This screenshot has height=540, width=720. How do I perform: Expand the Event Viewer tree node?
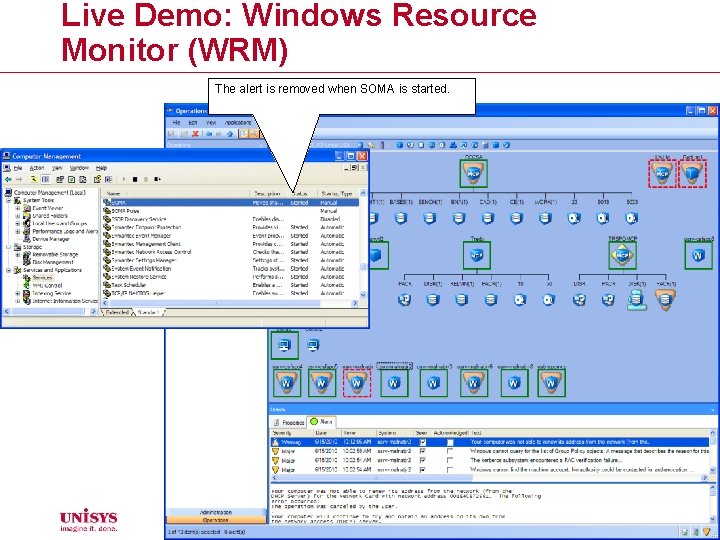[x=17, y=208]
